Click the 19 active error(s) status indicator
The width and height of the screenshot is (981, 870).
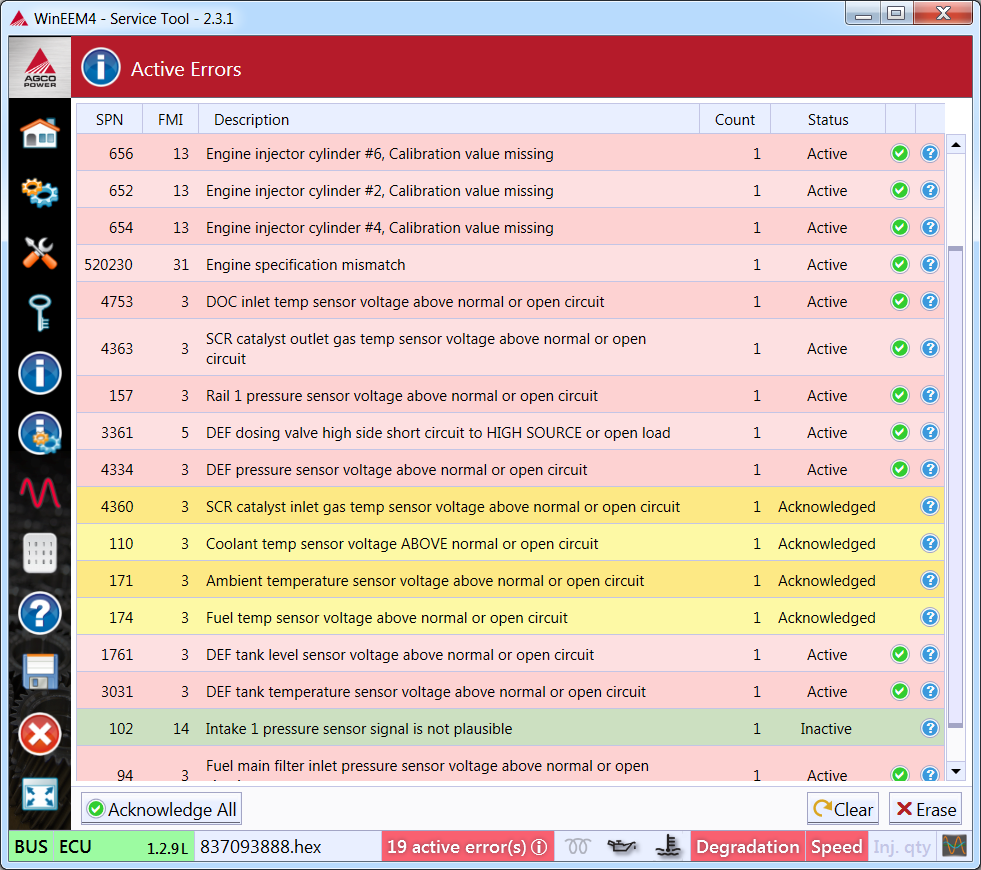tap(467, 847)
